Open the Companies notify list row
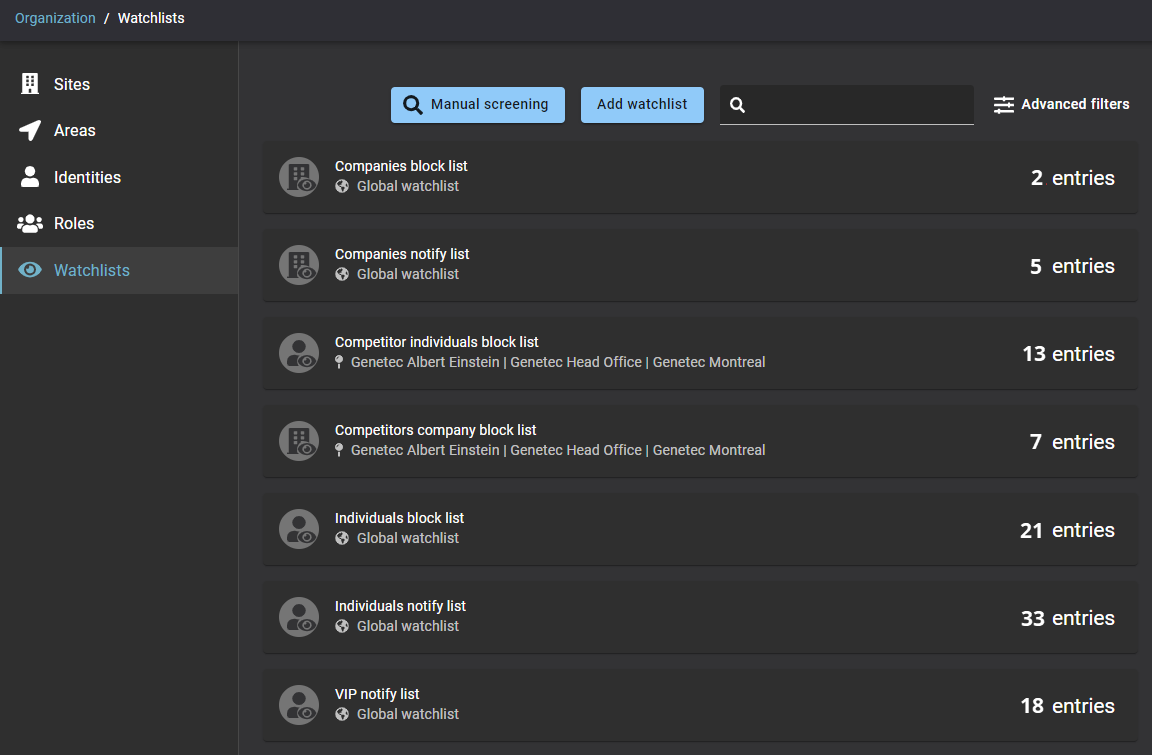The image size is (1152, 755). [x=700, y=266]
